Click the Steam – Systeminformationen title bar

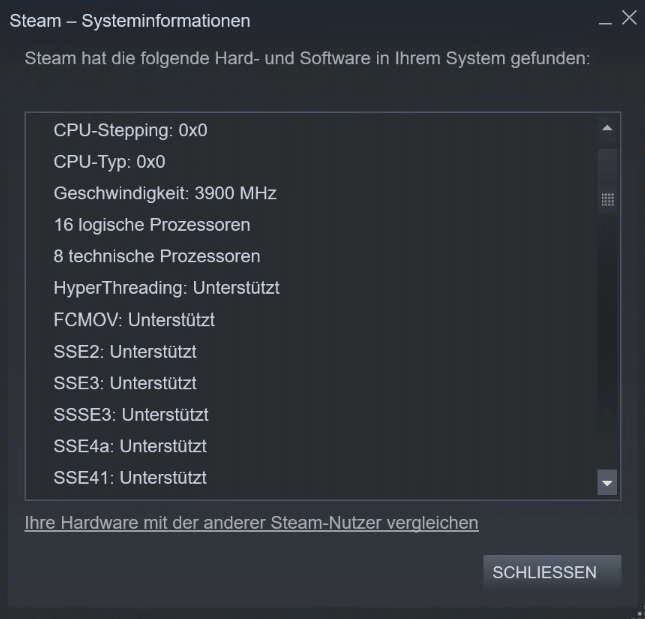[x=300, y=20]
